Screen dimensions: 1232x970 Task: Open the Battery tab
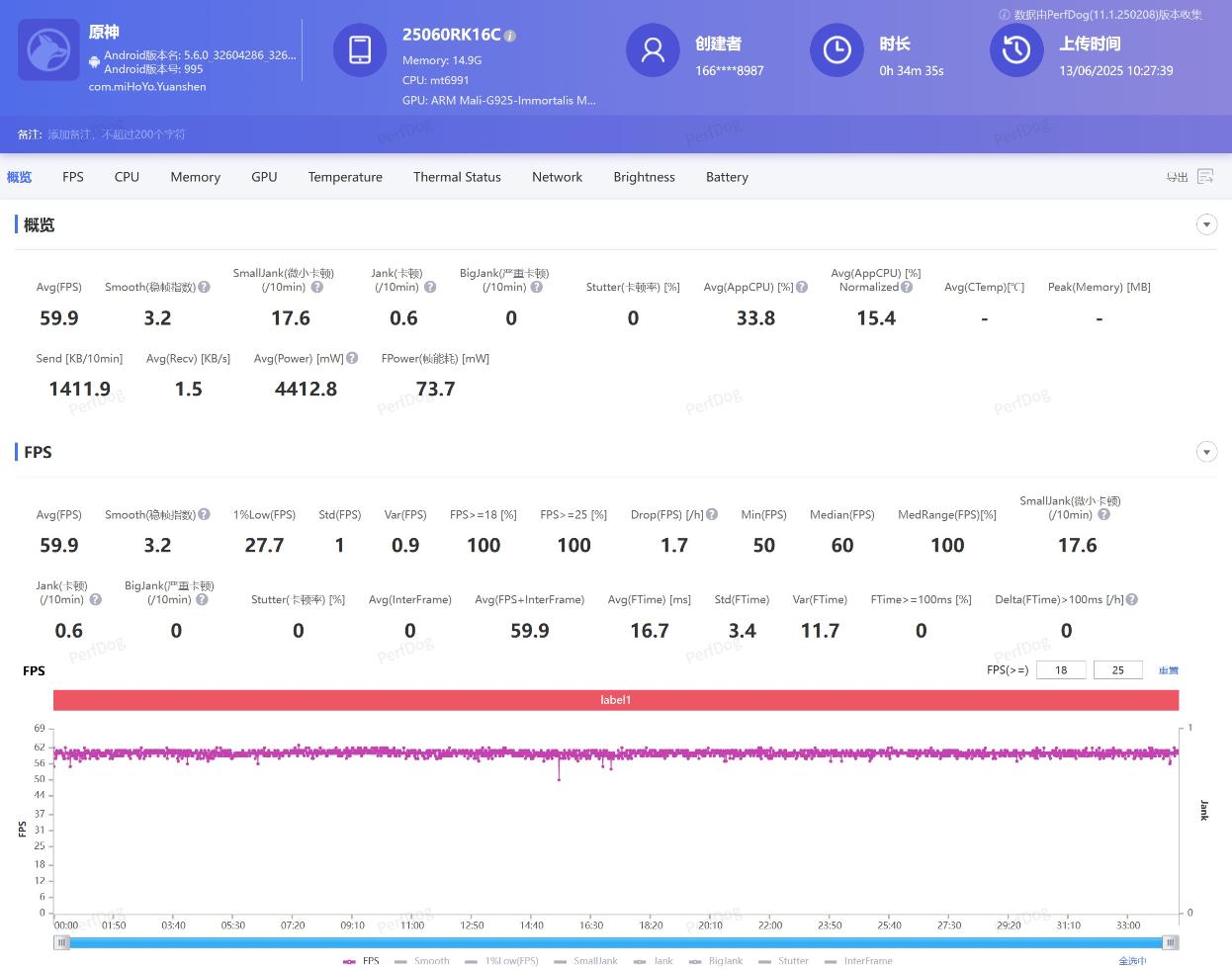coord(727,177)
